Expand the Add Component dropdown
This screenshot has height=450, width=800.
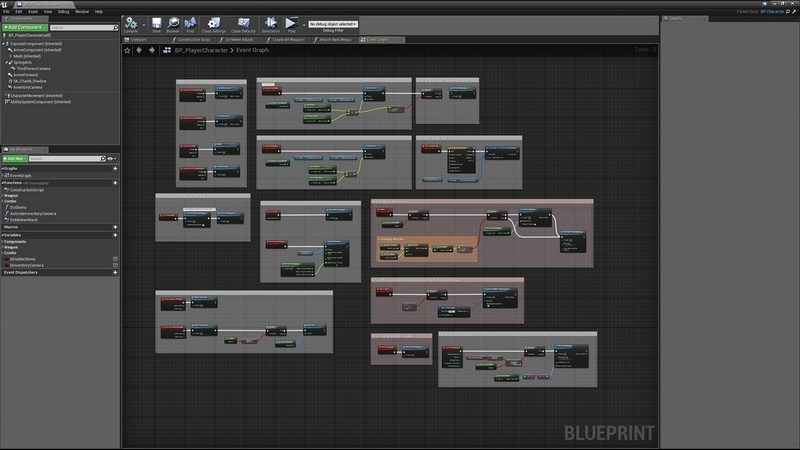pos(26,27)
